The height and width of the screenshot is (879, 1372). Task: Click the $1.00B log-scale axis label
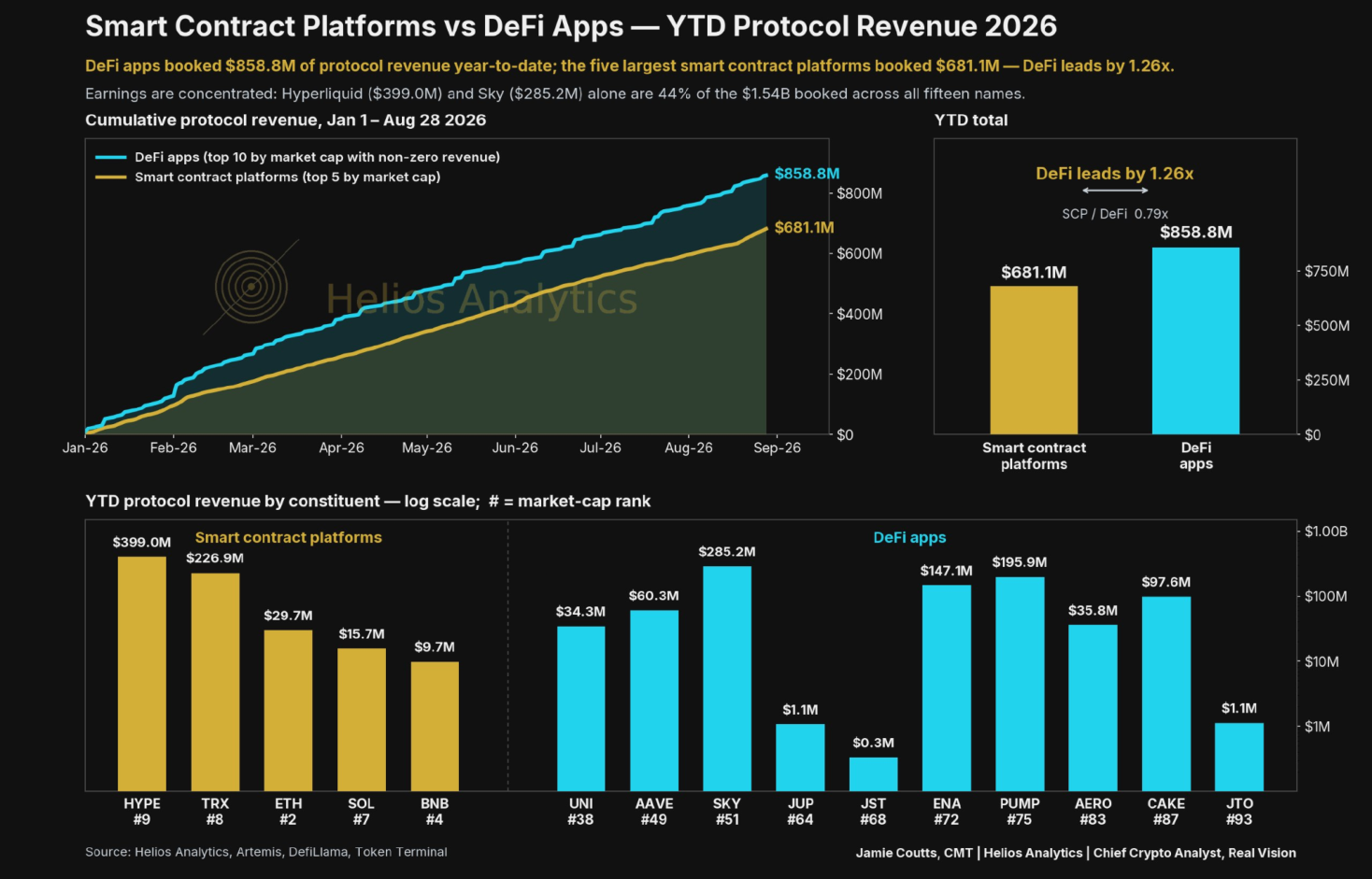[x=1326, y=532]
